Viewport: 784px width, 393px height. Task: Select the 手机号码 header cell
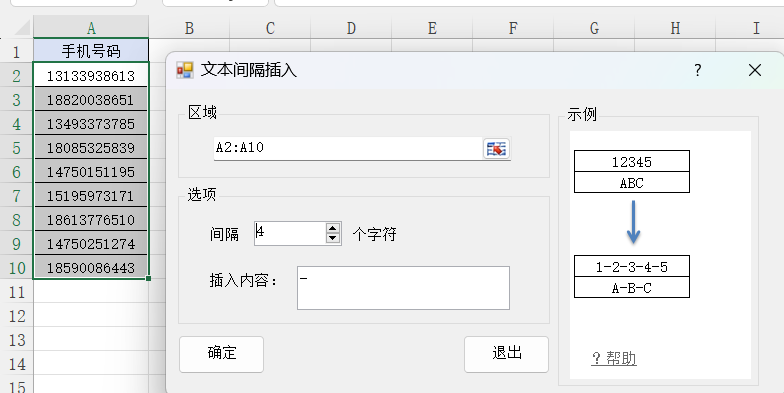click(x=91, y=51)
